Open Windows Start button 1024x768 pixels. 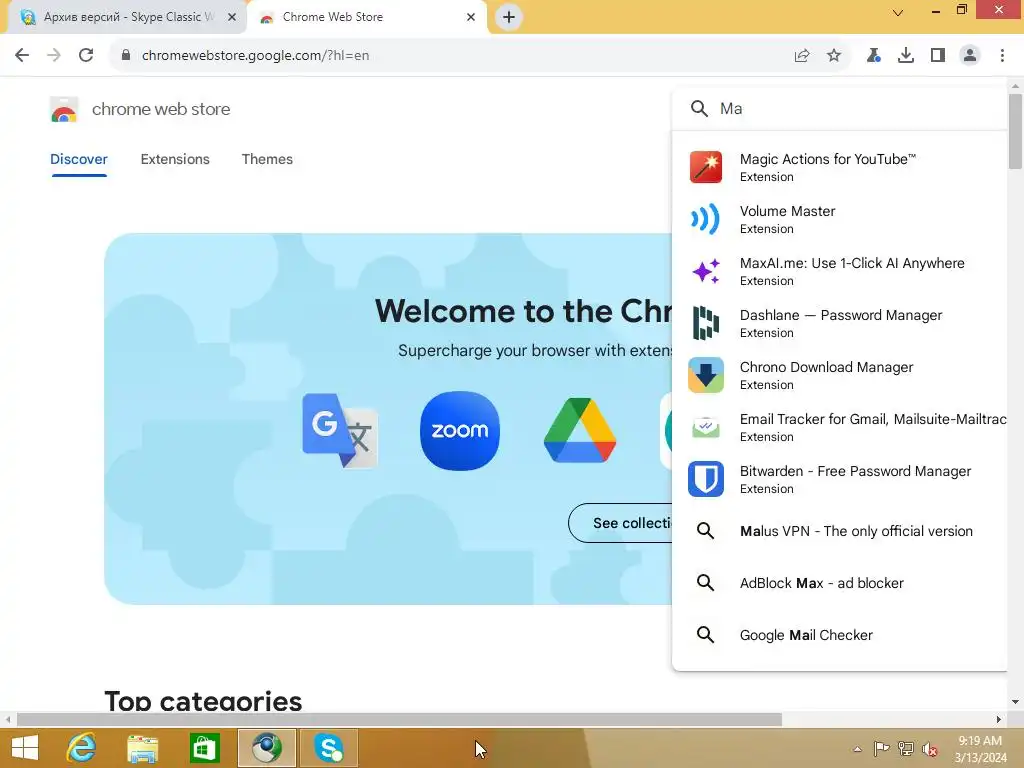click(x=25, y=748)
